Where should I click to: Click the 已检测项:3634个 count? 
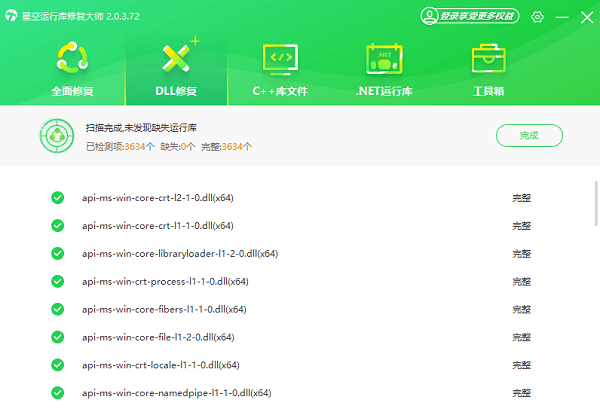[x=121, y=147]
